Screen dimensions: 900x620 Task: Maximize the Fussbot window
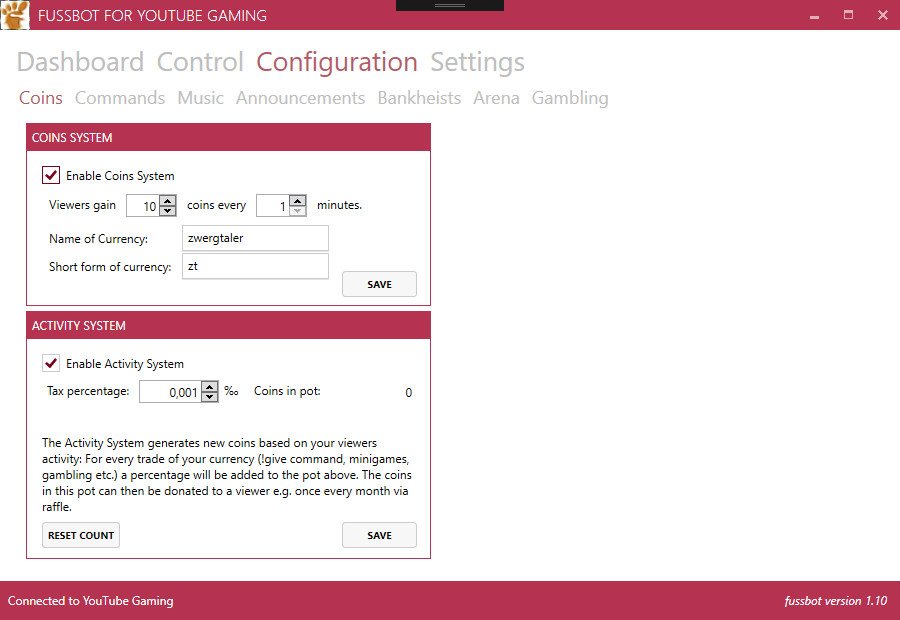(848, 15)
